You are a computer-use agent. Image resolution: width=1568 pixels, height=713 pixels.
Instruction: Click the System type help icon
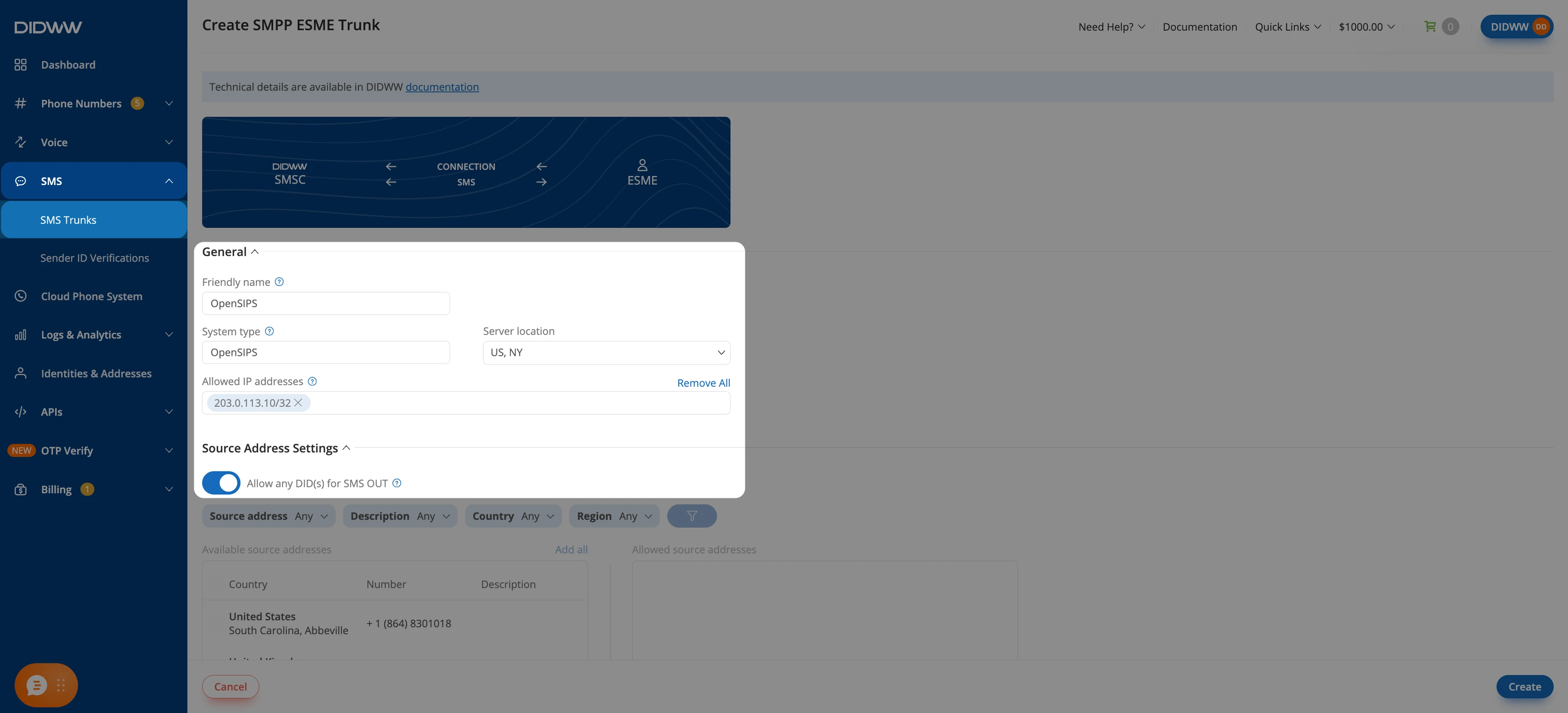(269, 331)
